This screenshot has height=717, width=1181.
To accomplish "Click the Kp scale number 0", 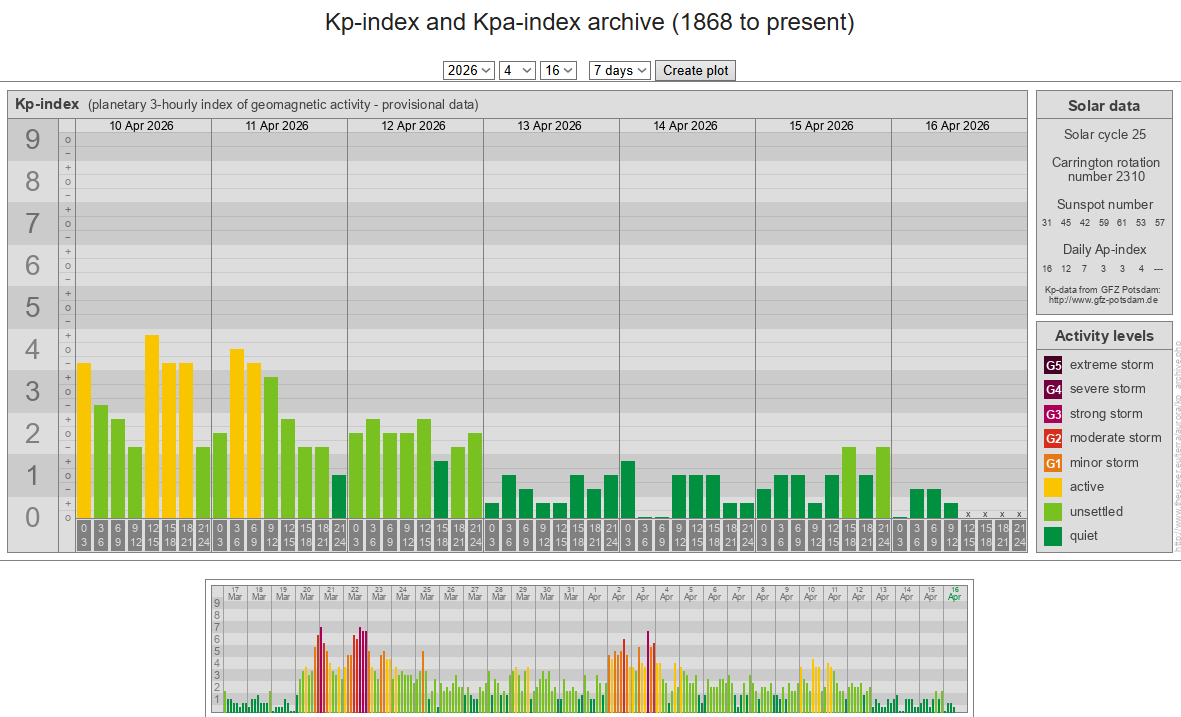I will (x=32, y=517).
